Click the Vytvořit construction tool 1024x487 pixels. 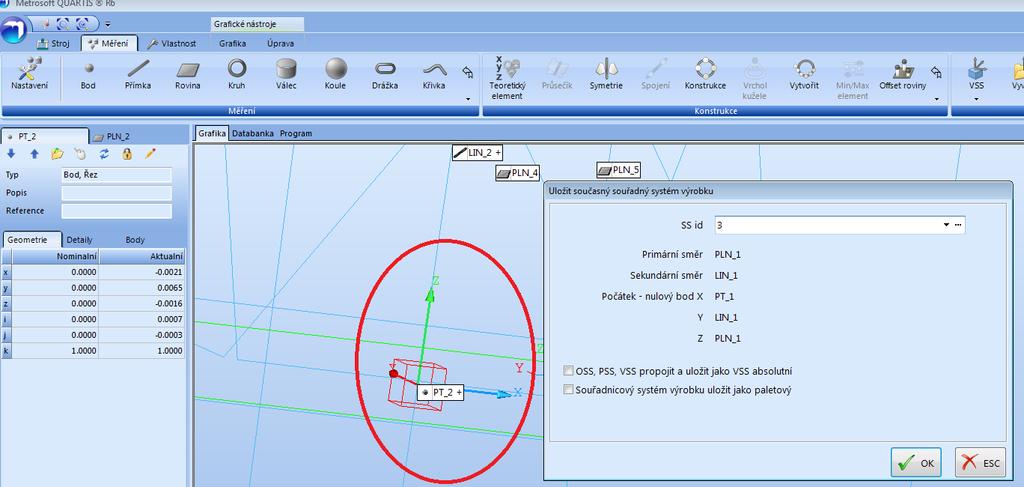click(804, 73)
